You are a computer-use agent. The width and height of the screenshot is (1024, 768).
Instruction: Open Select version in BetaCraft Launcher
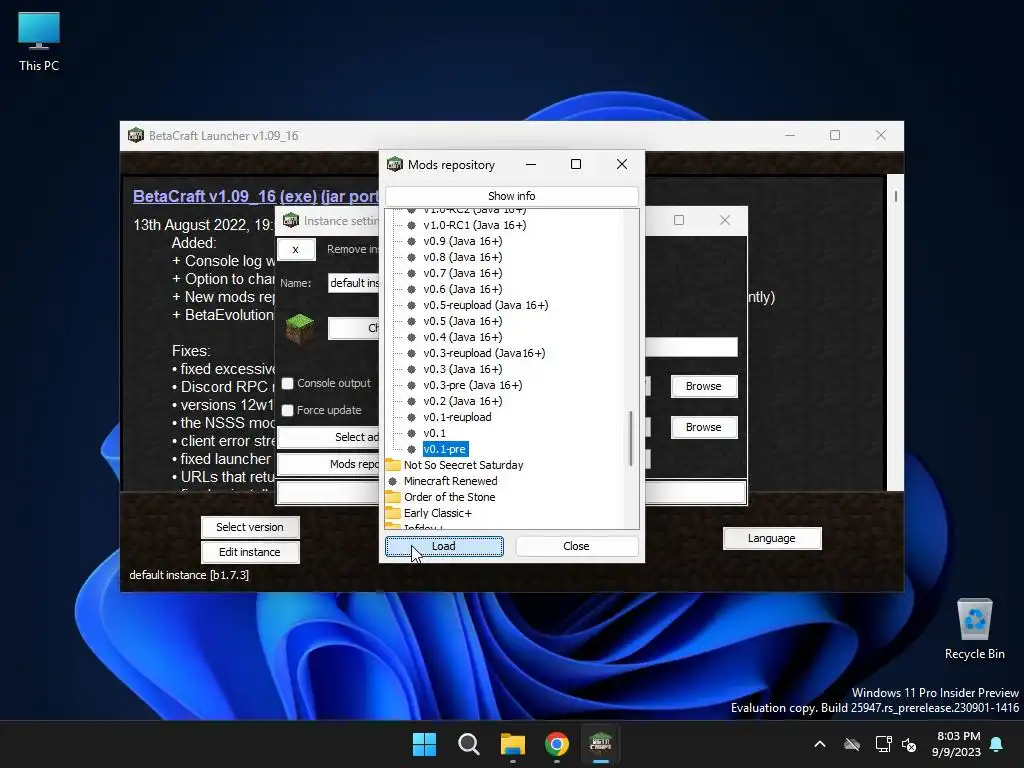[x=250, y=527]
